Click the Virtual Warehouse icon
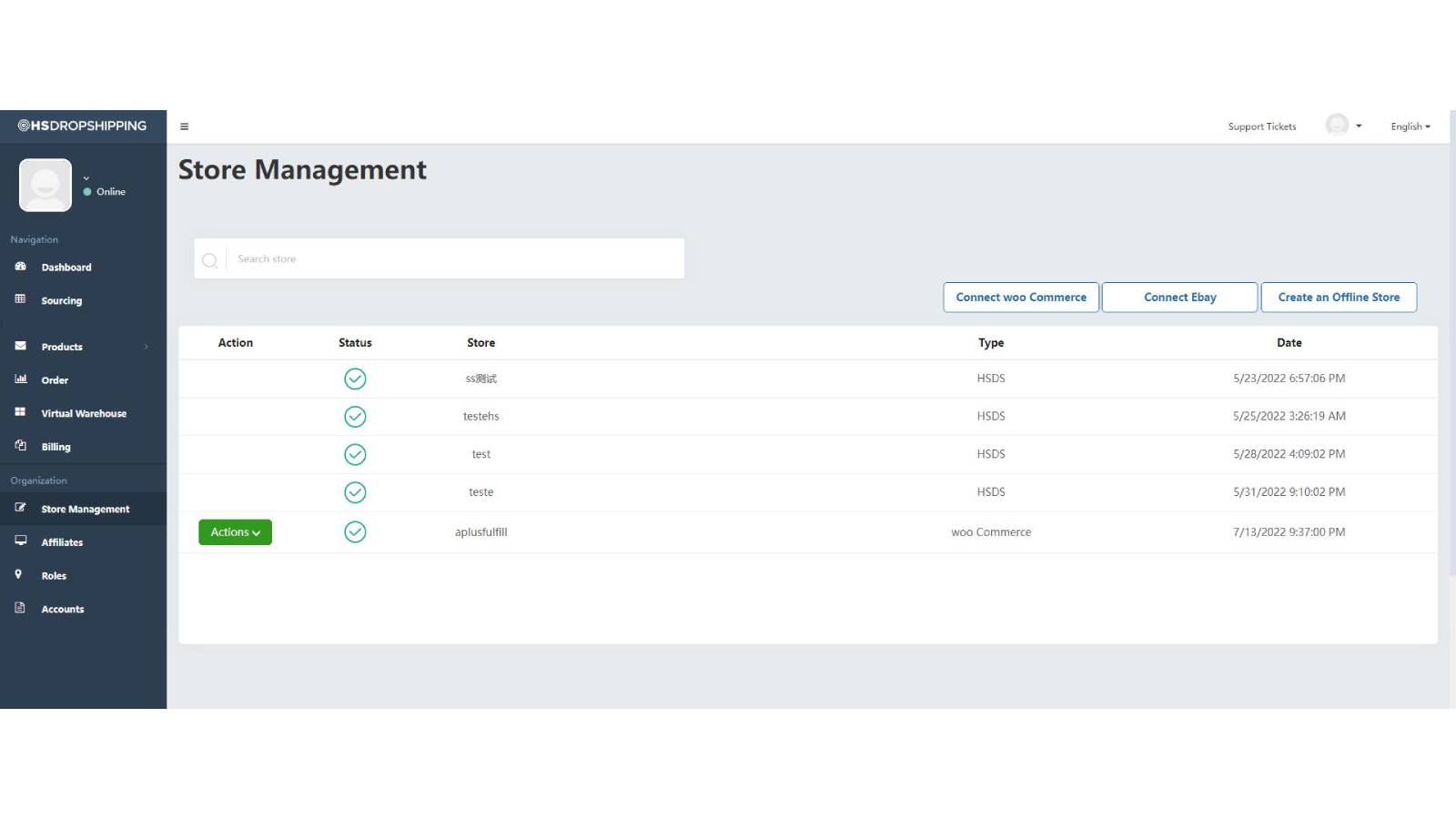The image size is (1456, 819). click(20, 412)
